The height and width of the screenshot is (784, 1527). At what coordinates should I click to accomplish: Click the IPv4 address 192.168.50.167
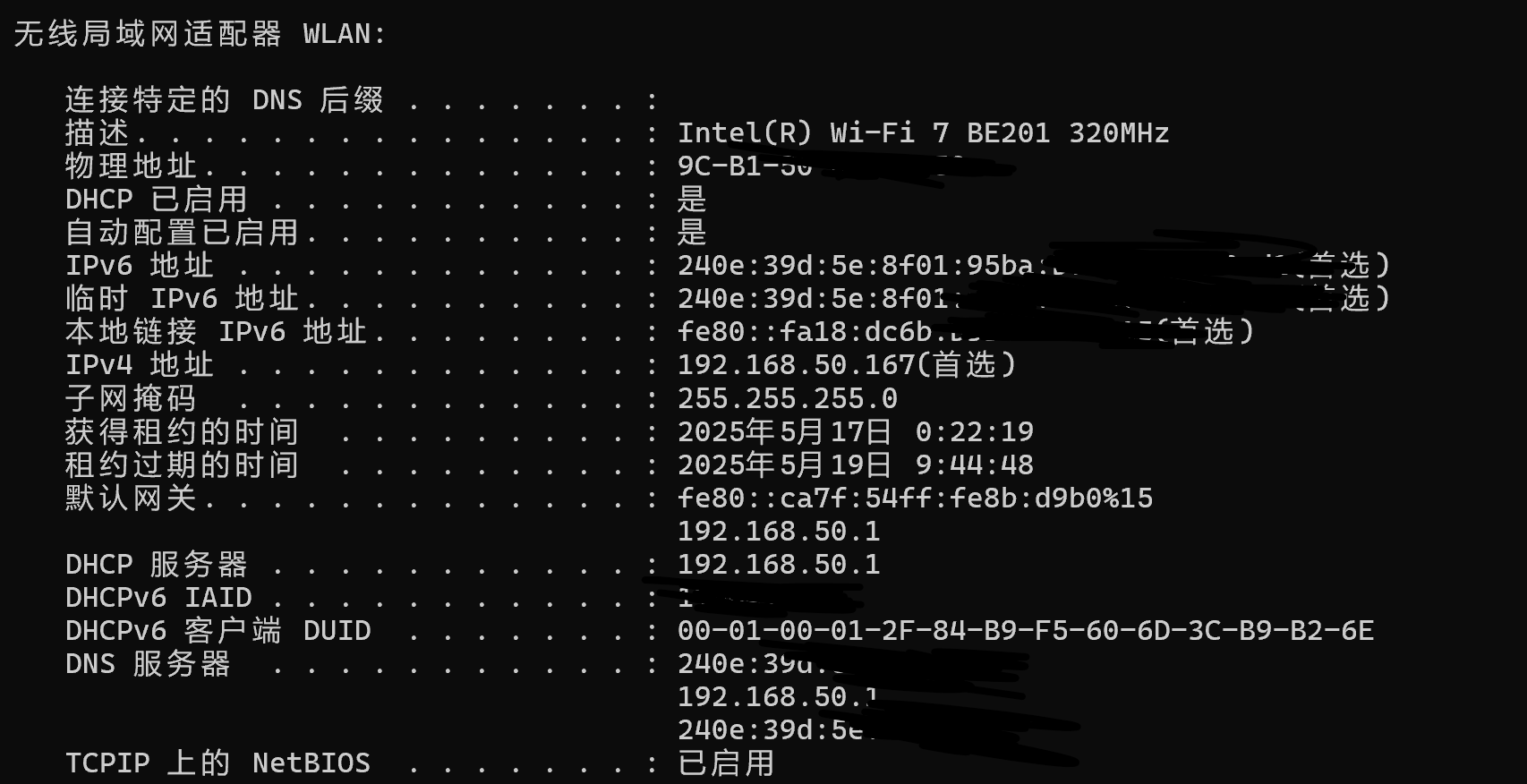tap(796, 365)
